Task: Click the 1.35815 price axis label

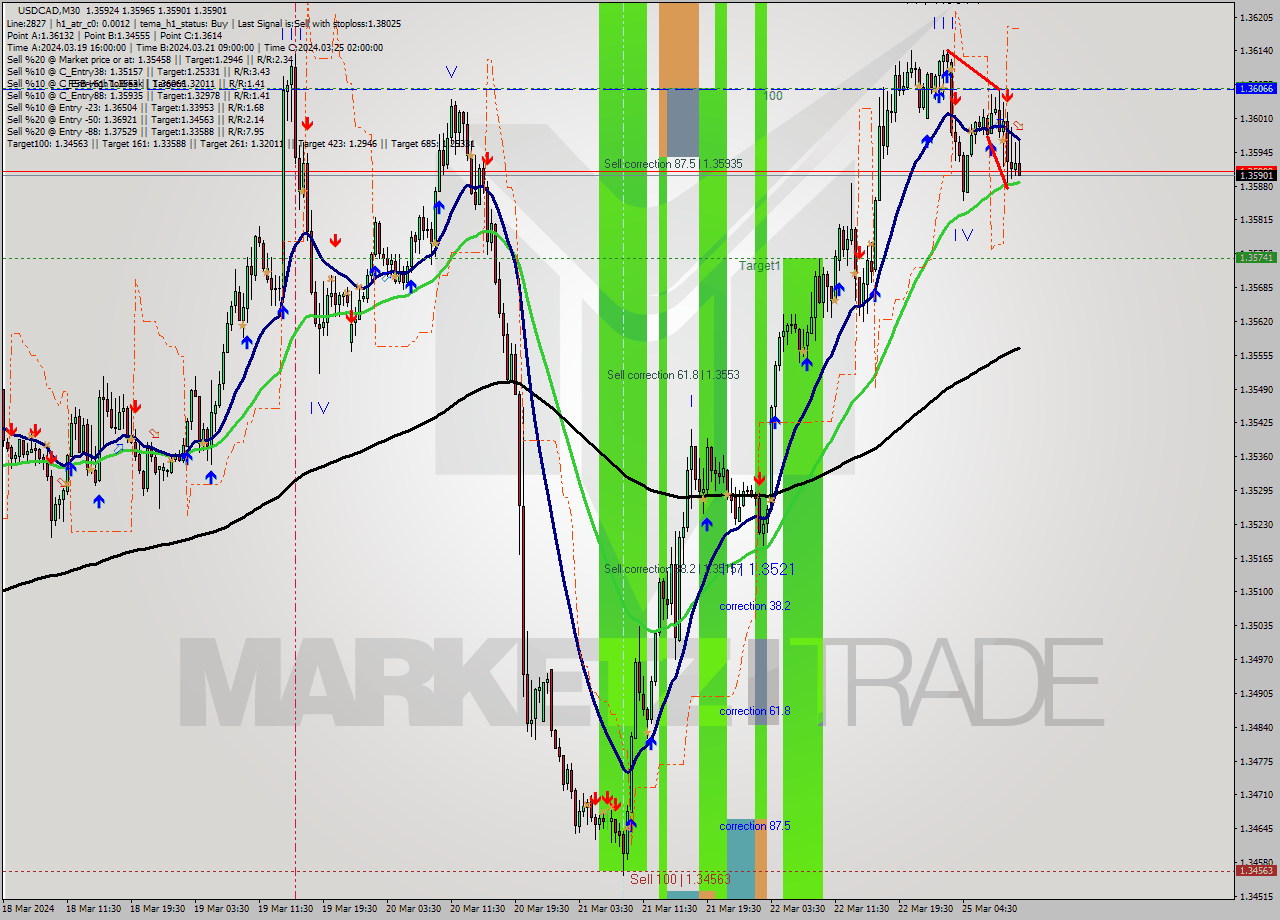Action: [x=1256, y=220]
